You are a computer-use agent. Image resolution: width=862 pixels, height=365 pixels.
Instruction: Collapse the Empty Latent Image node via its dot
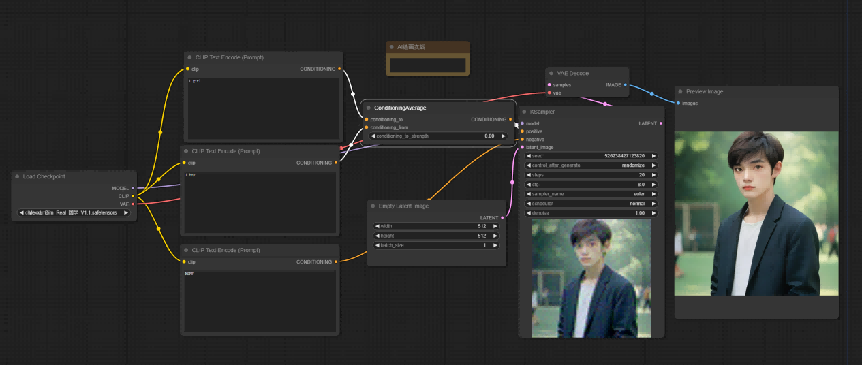[x=373, y=206]
